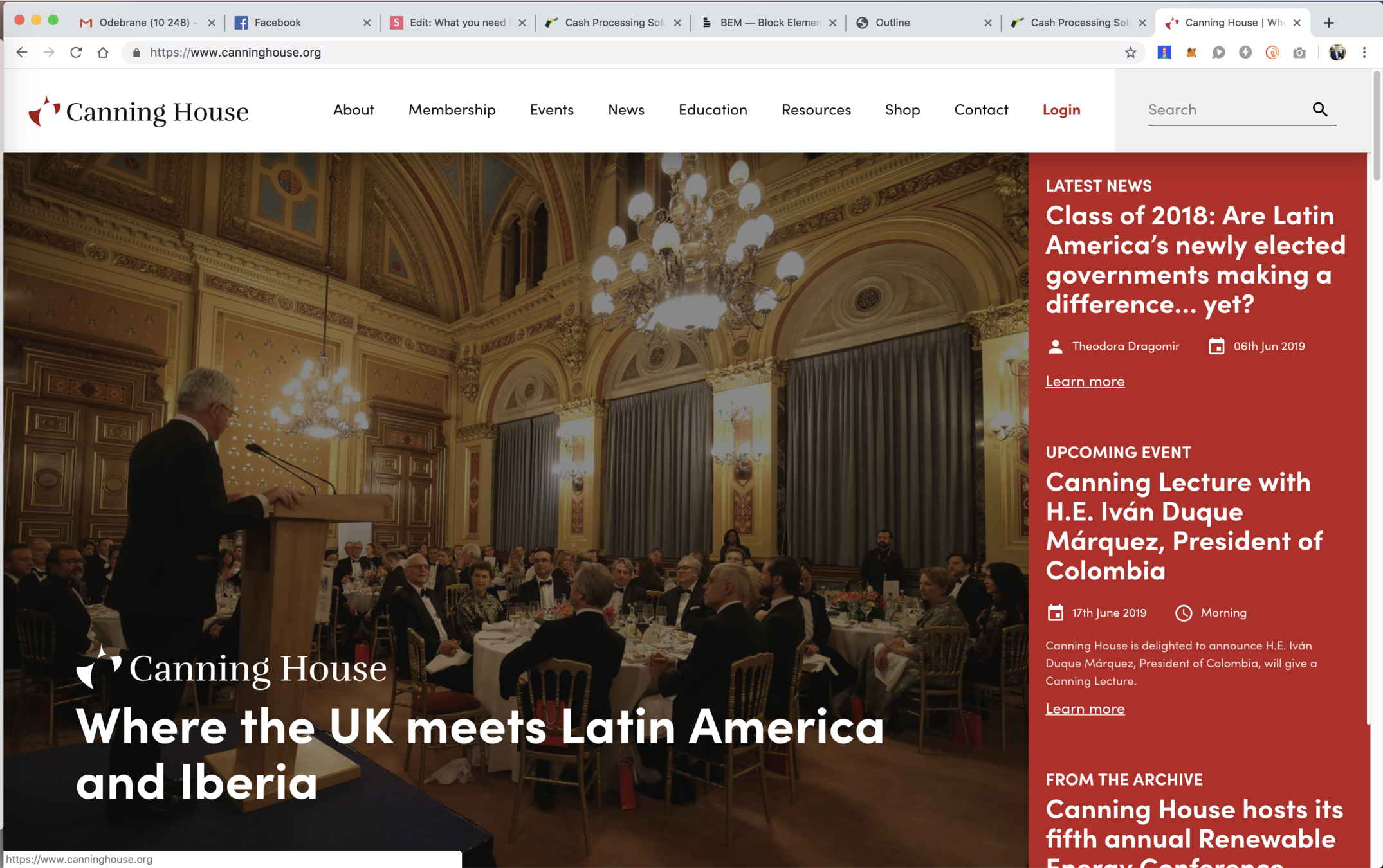Image resolution: width=1383 pixels, height=868 pixels.
Task: Click the camera extension icon
Action: pos(1299,53)
